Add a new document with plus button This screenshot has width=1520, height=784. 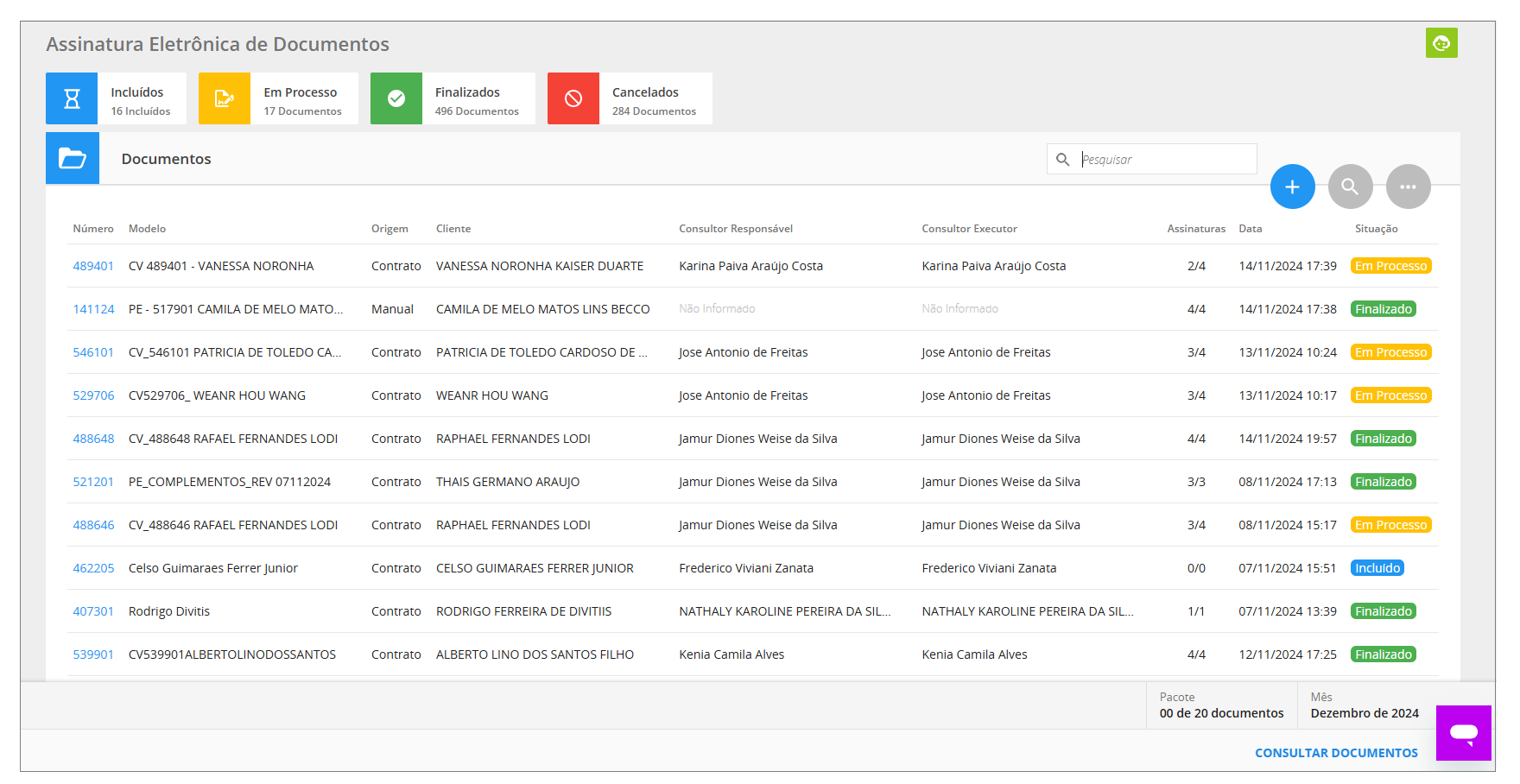[x=1293, y=187]
